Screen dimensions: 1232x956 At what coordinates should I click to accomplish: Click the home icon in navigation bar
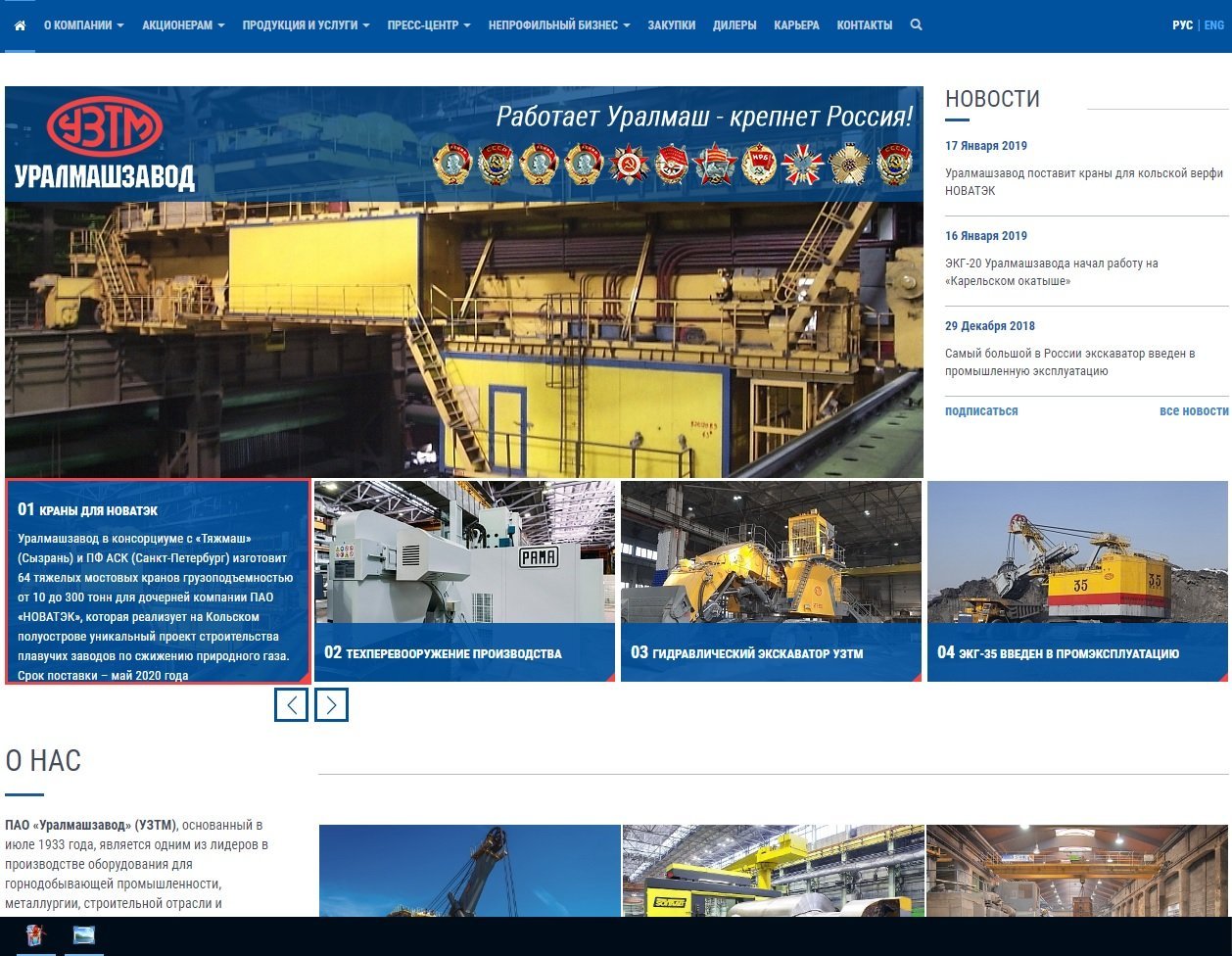click(20, 25)
